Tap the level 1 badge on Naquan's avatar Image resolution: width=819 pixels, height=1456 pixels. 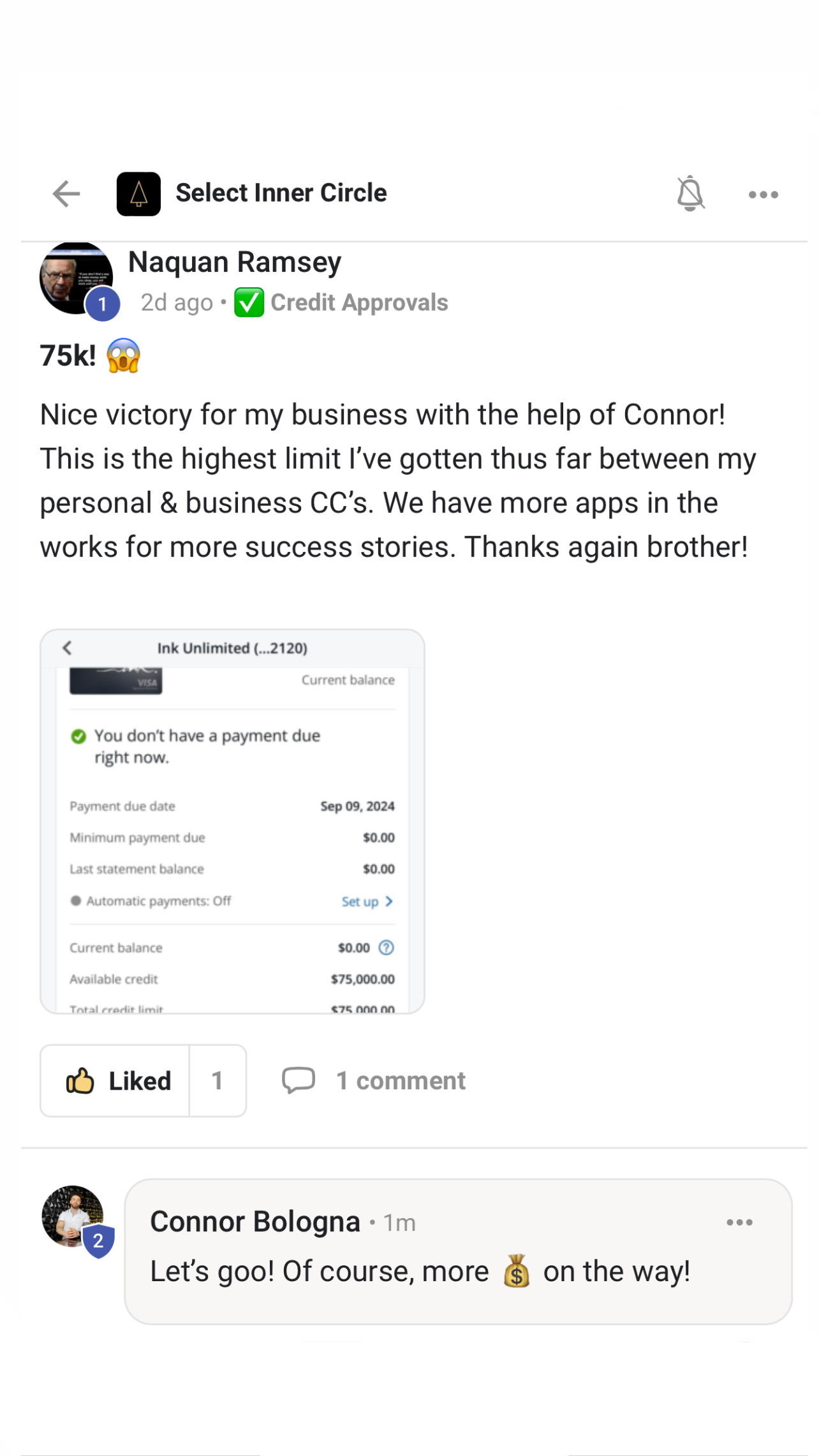tap(103, 304)
